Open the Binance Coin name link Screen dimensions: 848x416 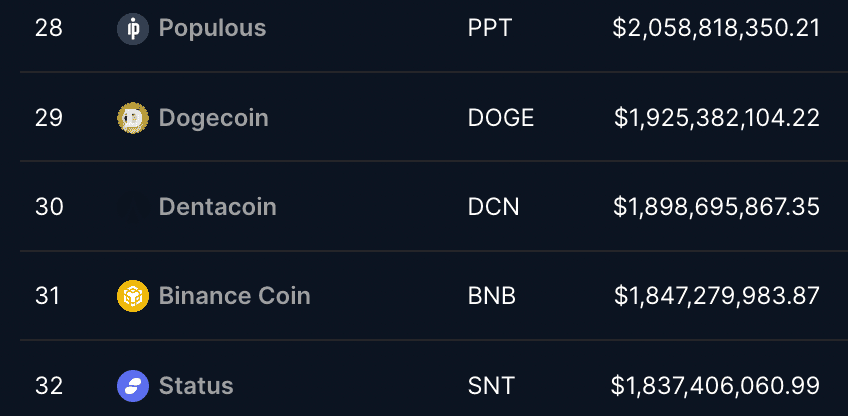tap(235, 296)
